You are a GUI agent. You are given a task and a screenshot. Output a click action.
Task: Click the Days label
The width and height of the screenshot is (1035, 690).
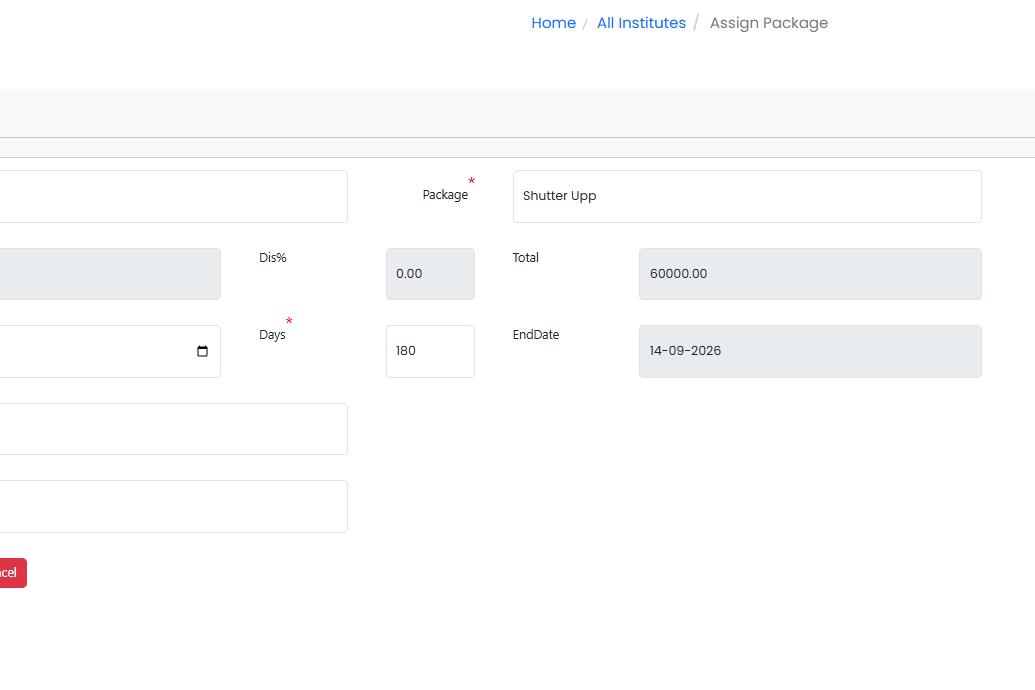(x=272, y=335)
